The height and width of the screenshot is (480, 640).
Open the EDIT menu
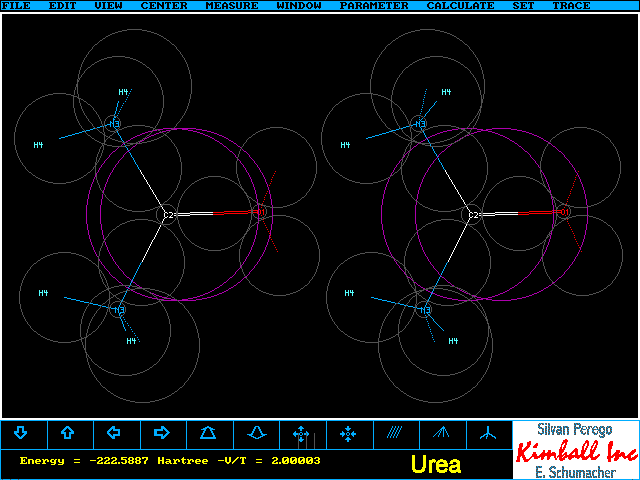[62, 6]
